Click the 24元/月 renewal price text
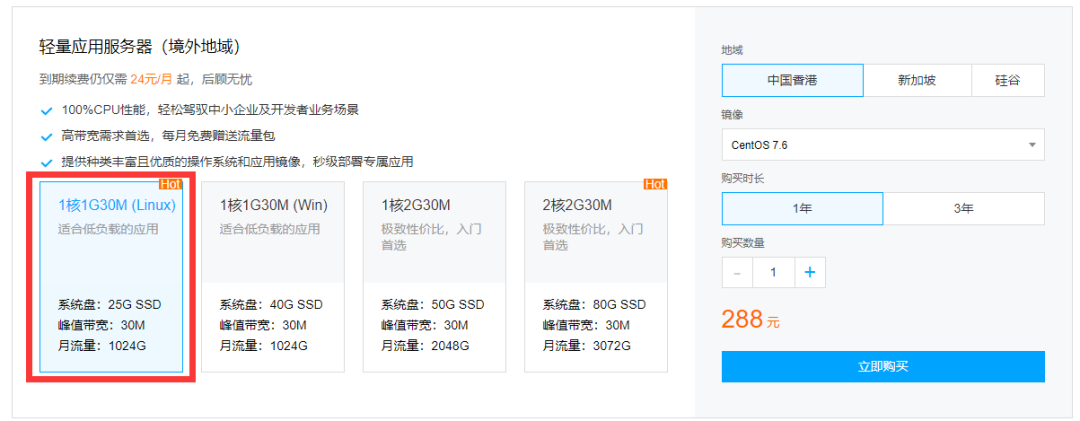 point(152,79)
